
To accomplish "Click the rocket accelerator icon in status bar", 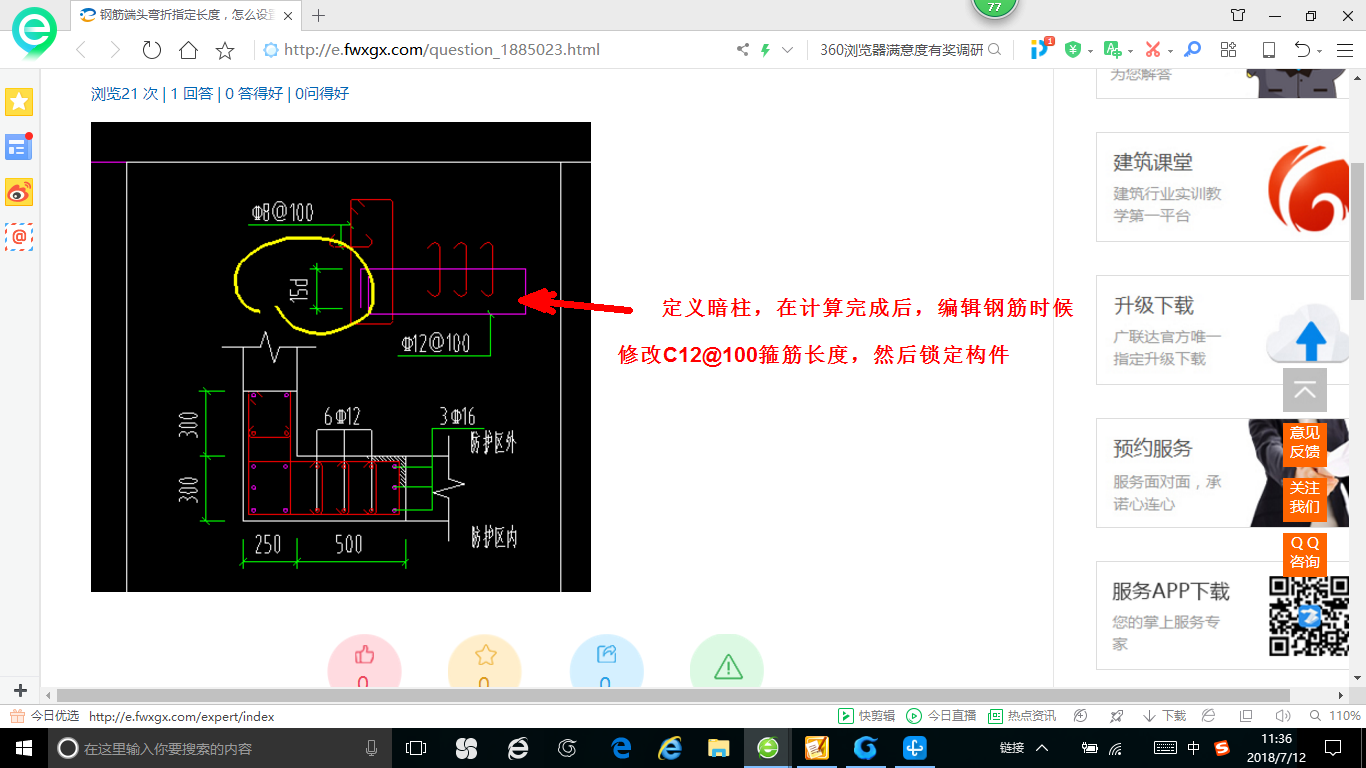I will coord(1117,716).
